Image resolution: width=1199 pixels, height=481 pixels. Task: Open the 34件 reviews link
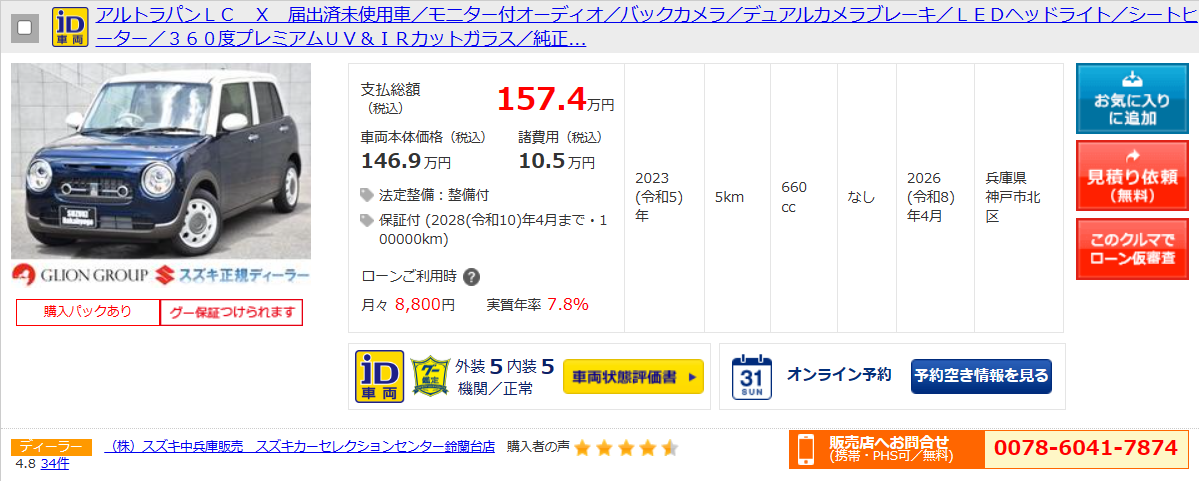coord(55,463)
